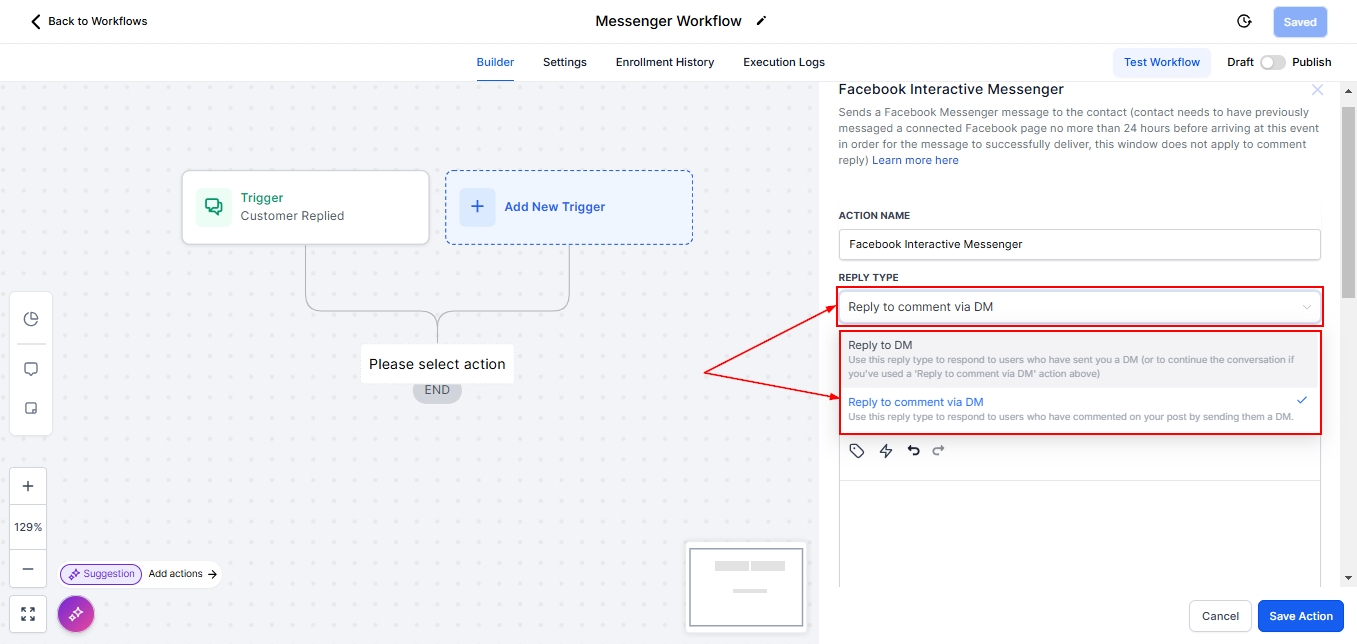Screen dimensions: 1357x644
Task: Click the pencil icon to rename workflow
Action: (762, 21)
